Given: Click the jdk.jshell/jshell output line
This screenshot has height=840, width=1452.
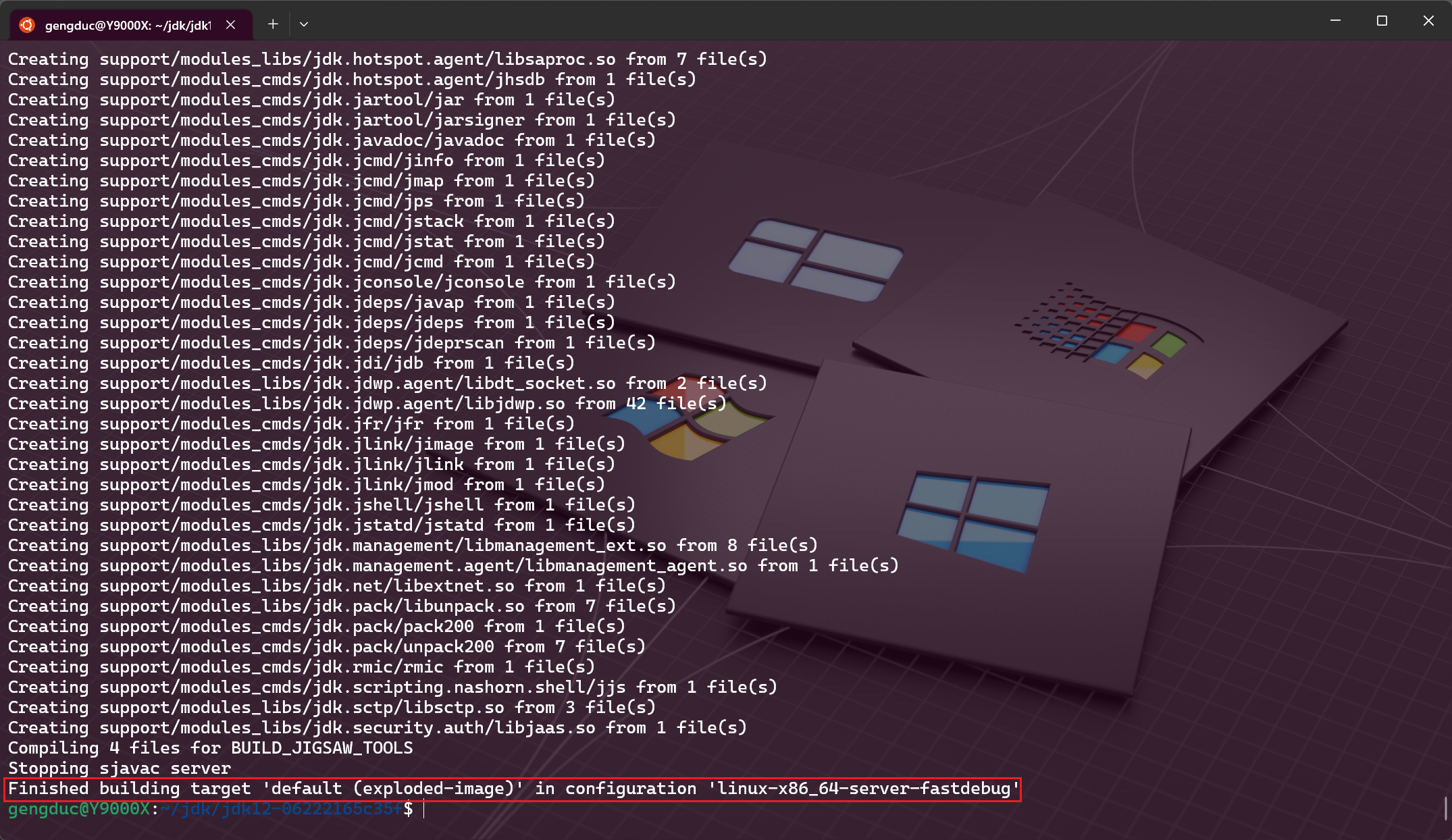Looking at the screenshot, I should (x=321, y=505).
